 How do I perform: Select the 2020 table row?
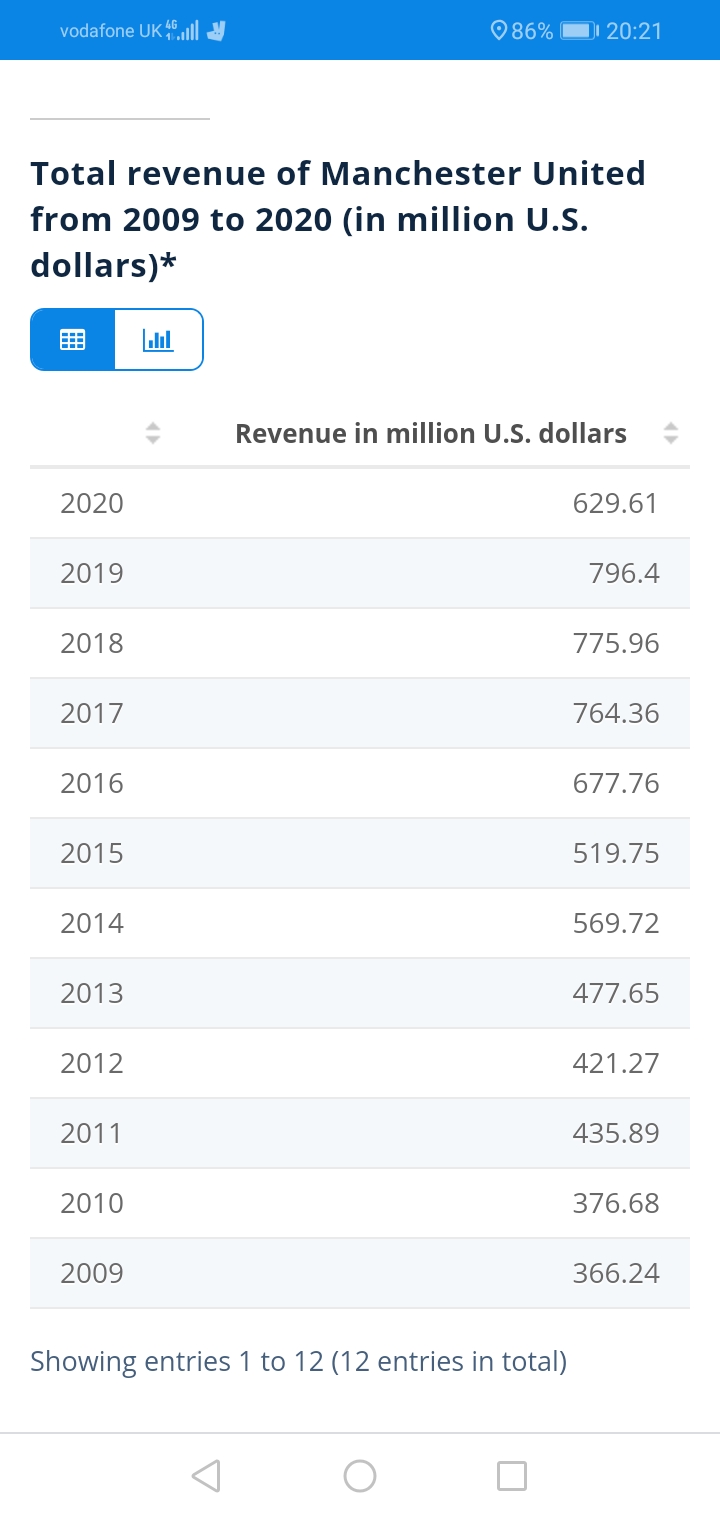click(360, 503)
